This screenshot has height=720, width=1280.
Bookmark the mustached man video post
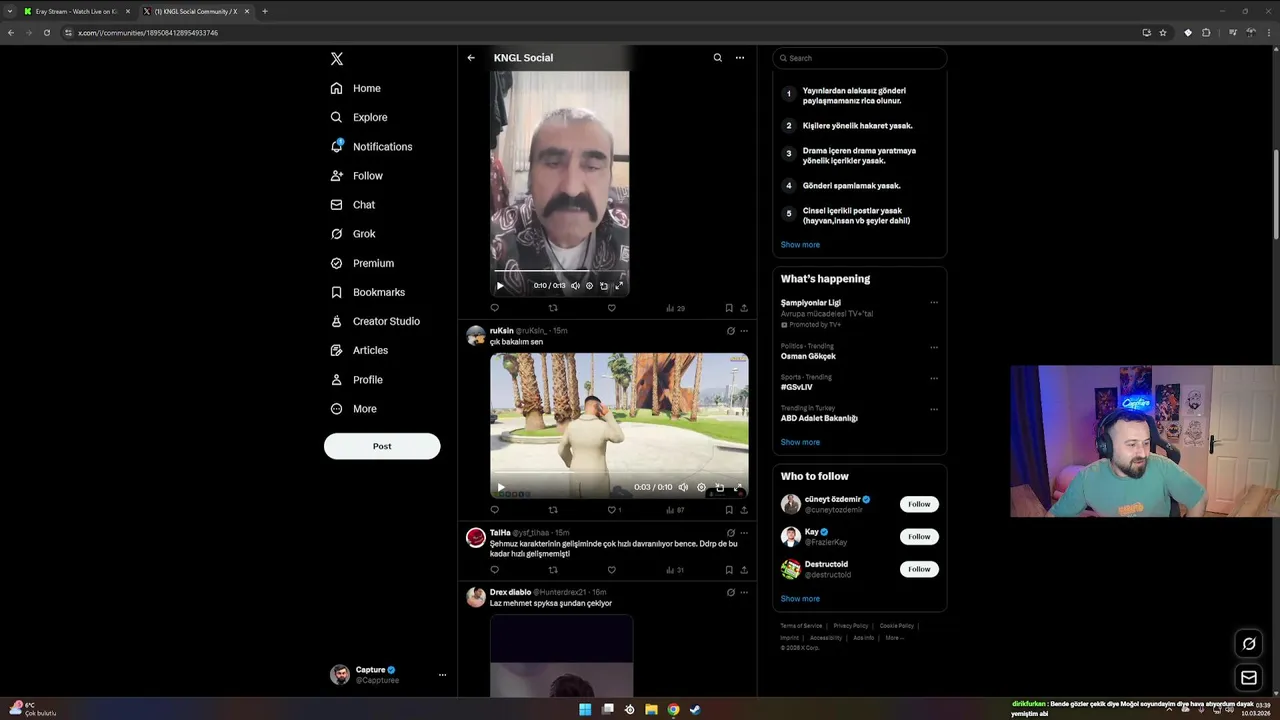point(729,308)
